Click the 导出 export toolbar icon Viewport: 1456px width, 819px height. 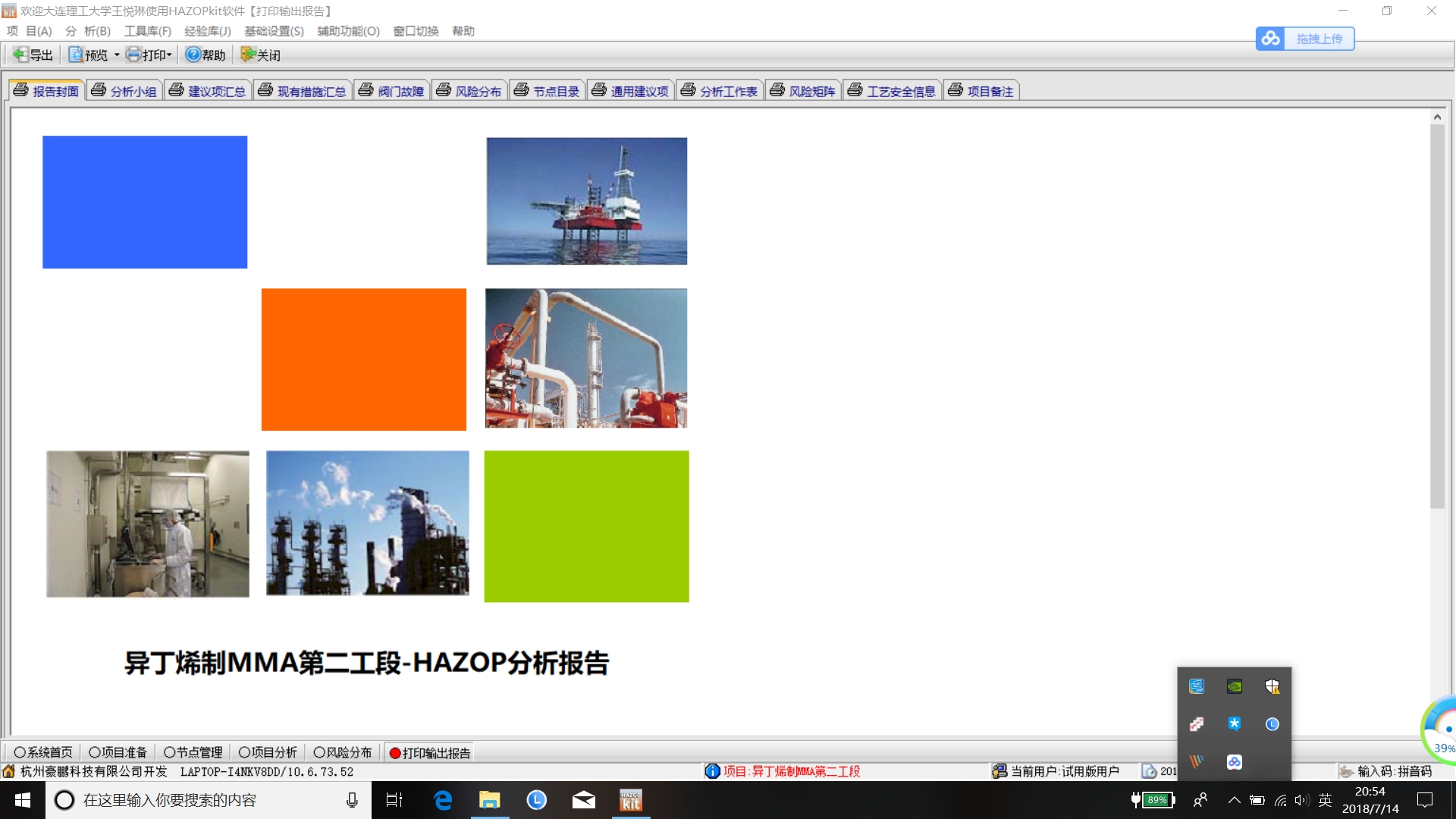coord(20,55)
